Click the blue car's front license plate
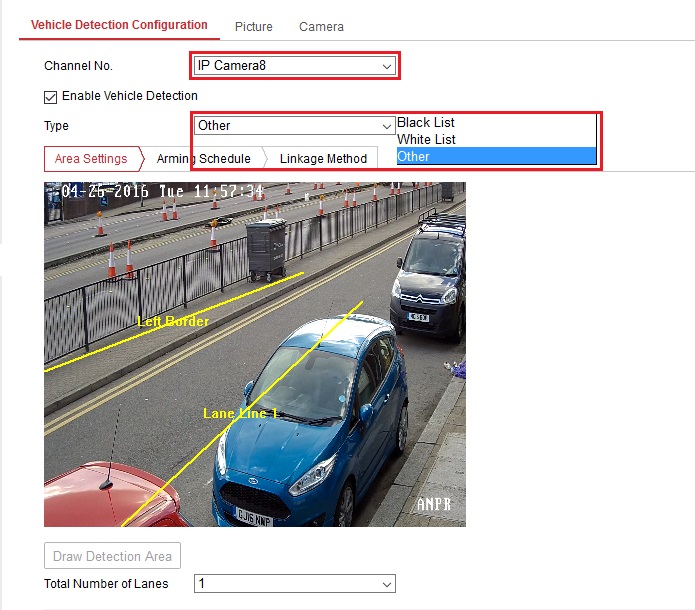 253,518
